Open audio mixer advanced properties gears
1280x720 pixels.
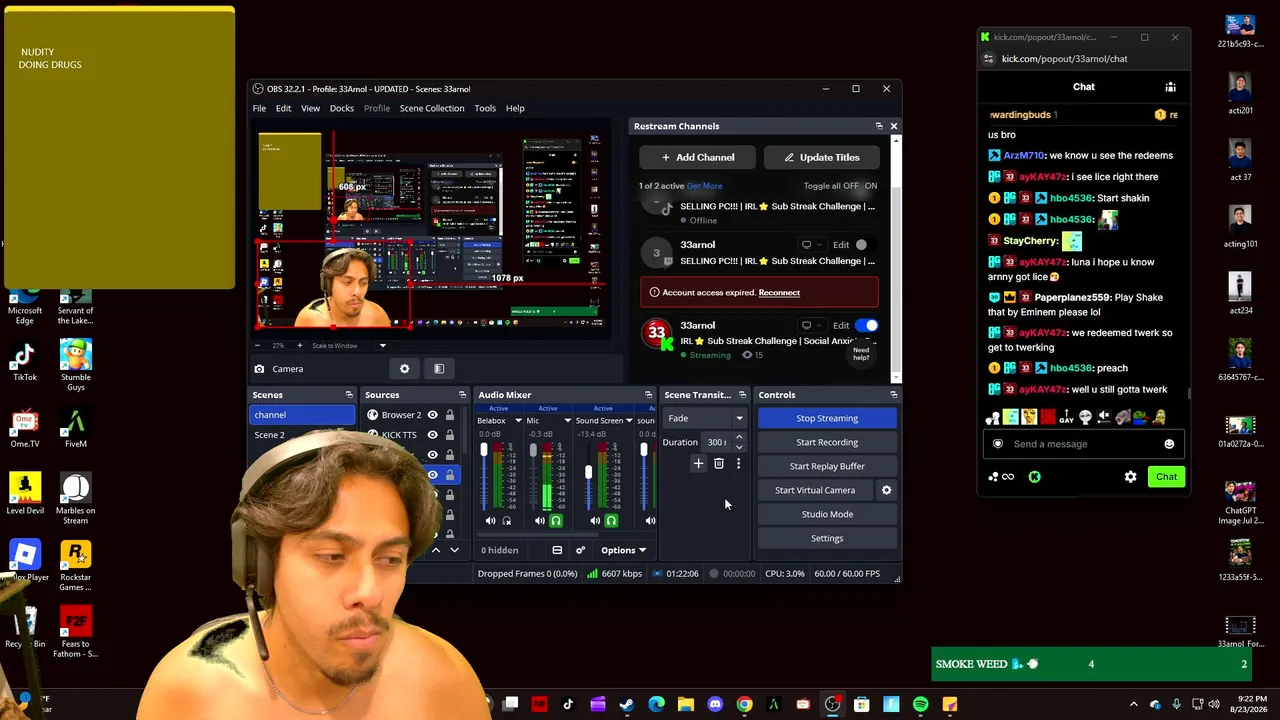pyautogui.click(x=580, y=550)
